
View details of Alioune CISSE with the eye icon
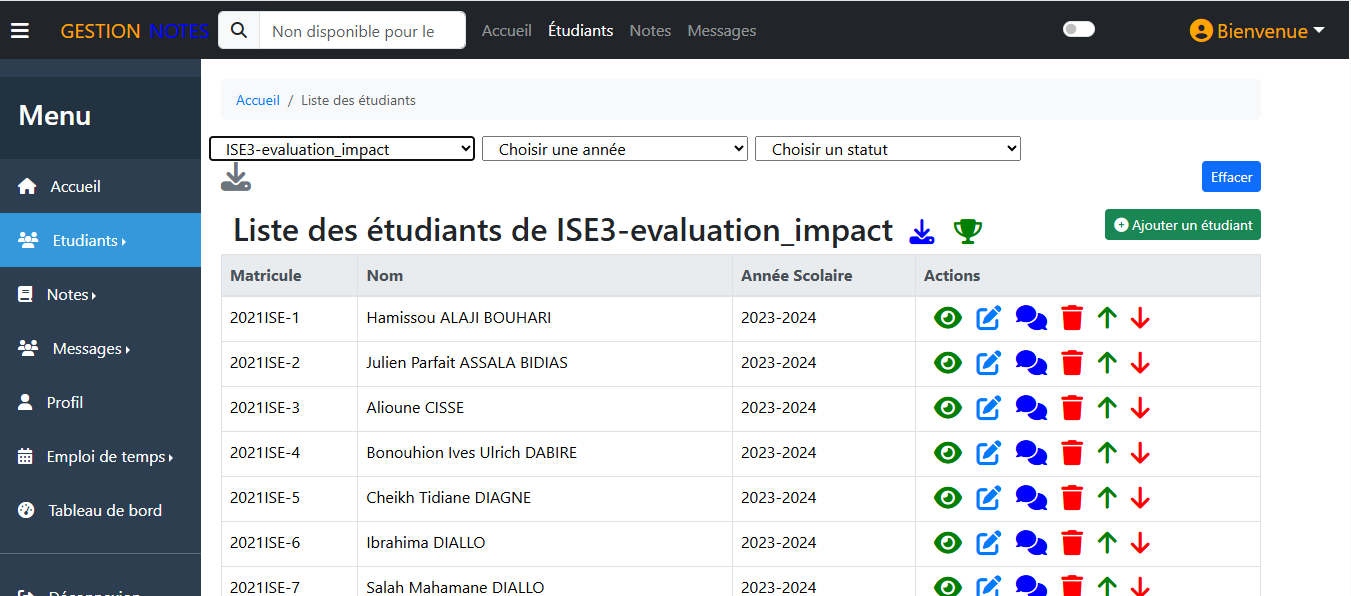[947, 407]
